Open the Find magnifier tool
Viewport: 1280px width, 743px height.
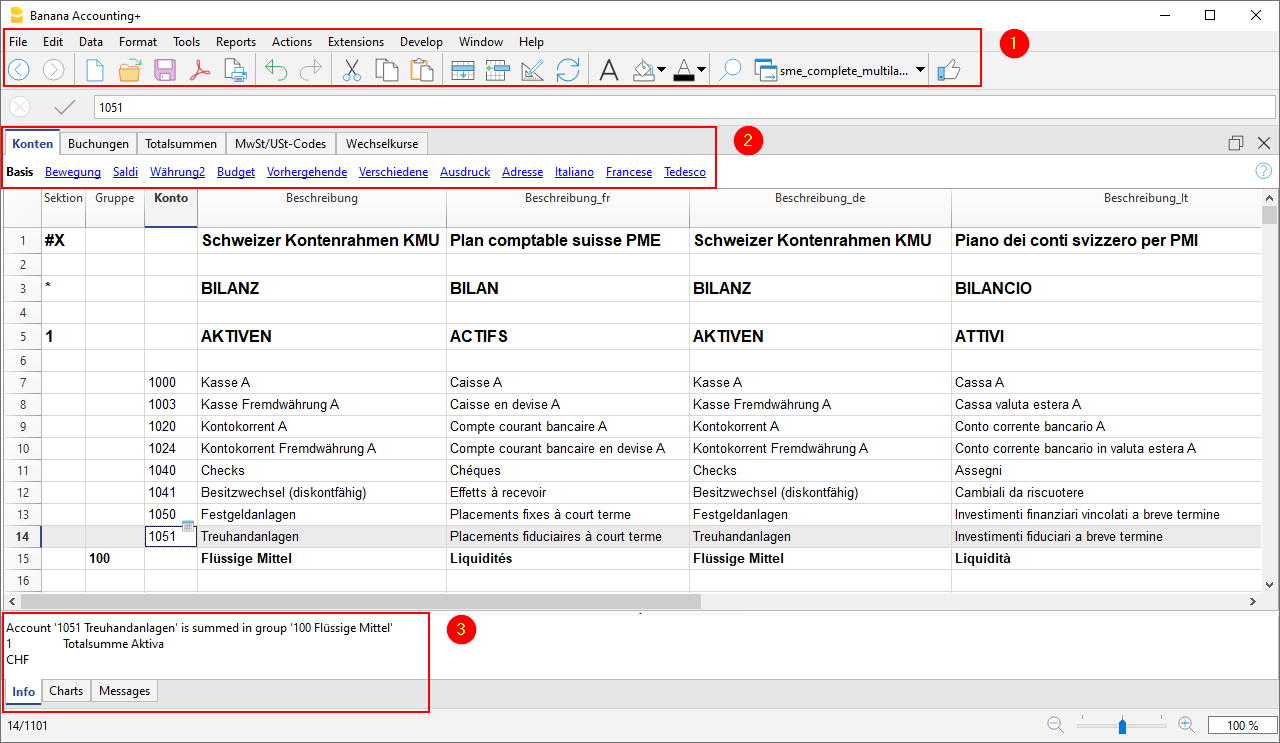coord(731,70)
